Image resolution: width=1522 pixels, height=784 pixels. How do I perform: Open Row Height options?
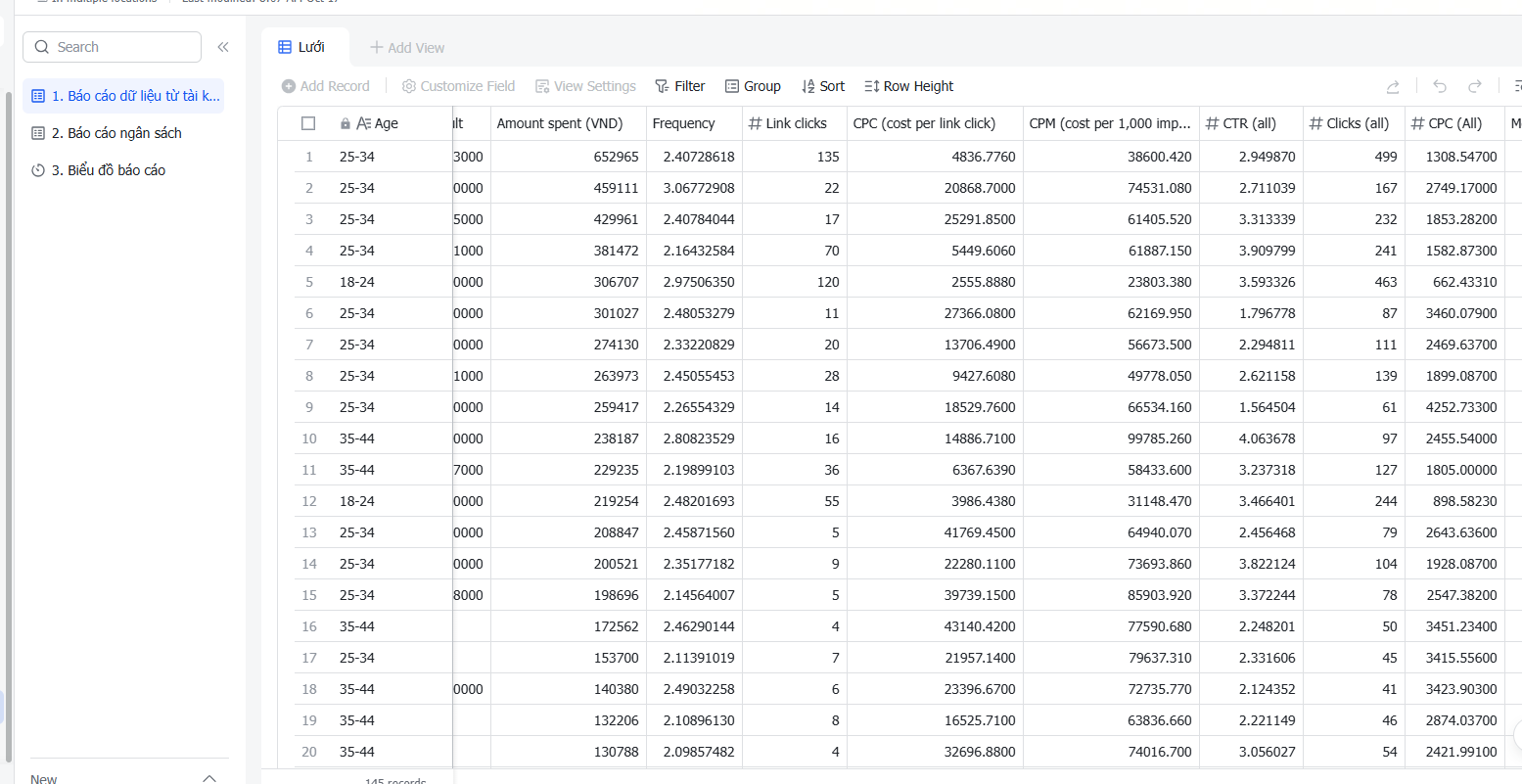click(x=909, y=86)
